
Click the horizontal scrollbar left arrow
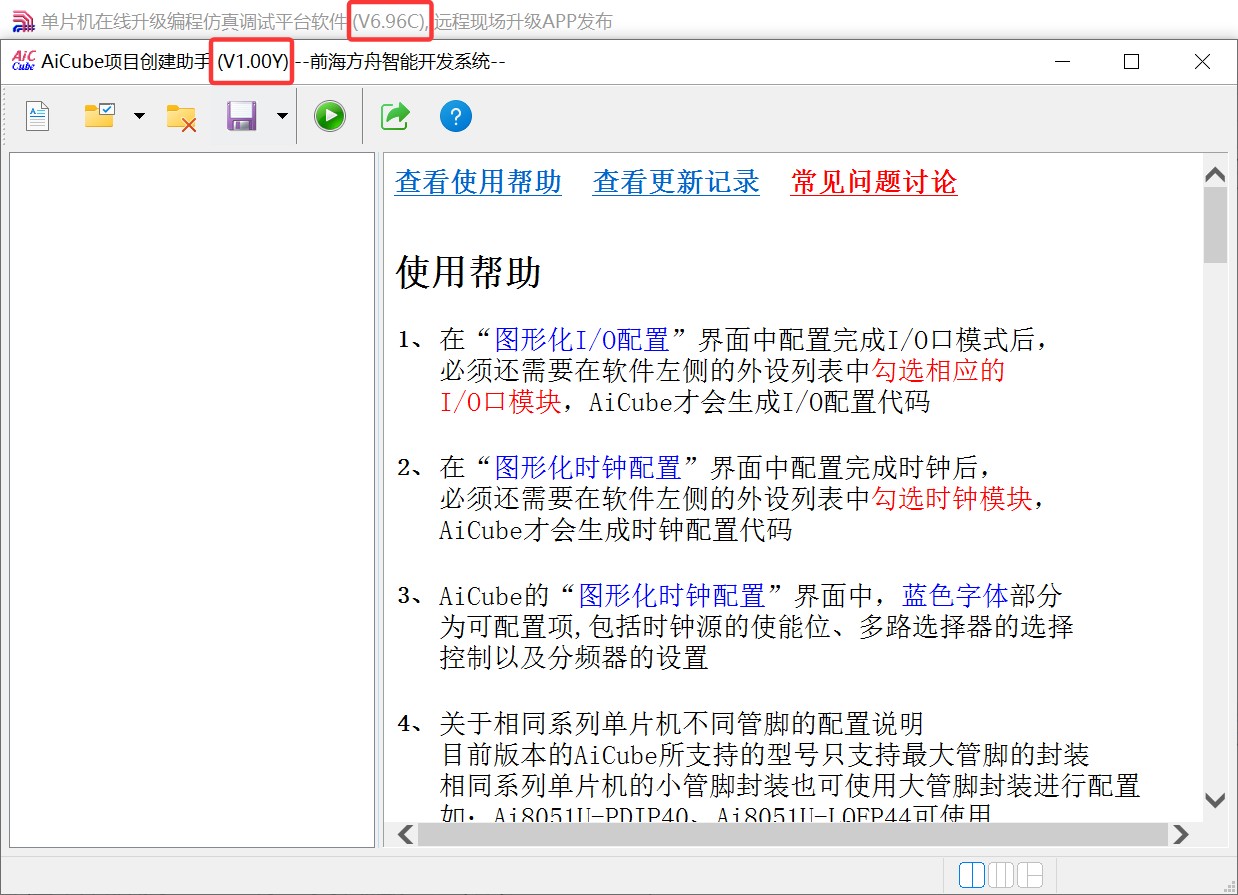pyautogui.click(x=406, y=834)
